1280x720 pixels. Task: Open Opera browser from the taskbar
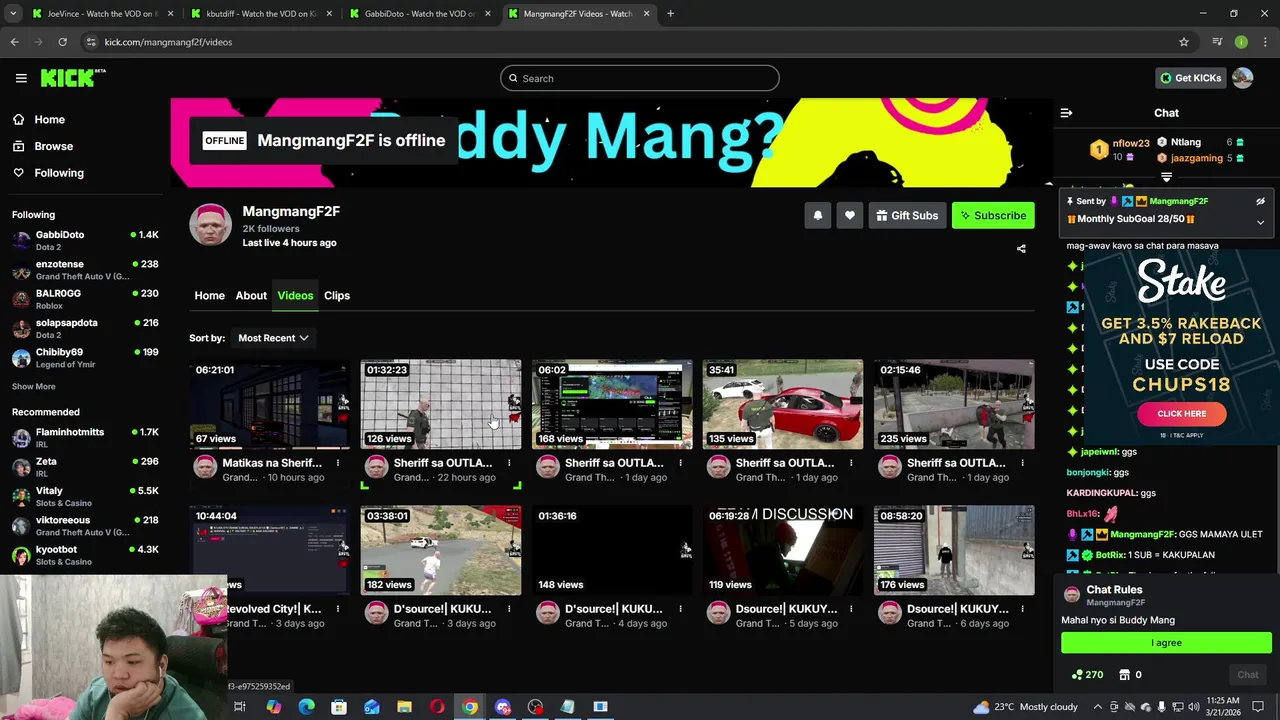(437, 707)
